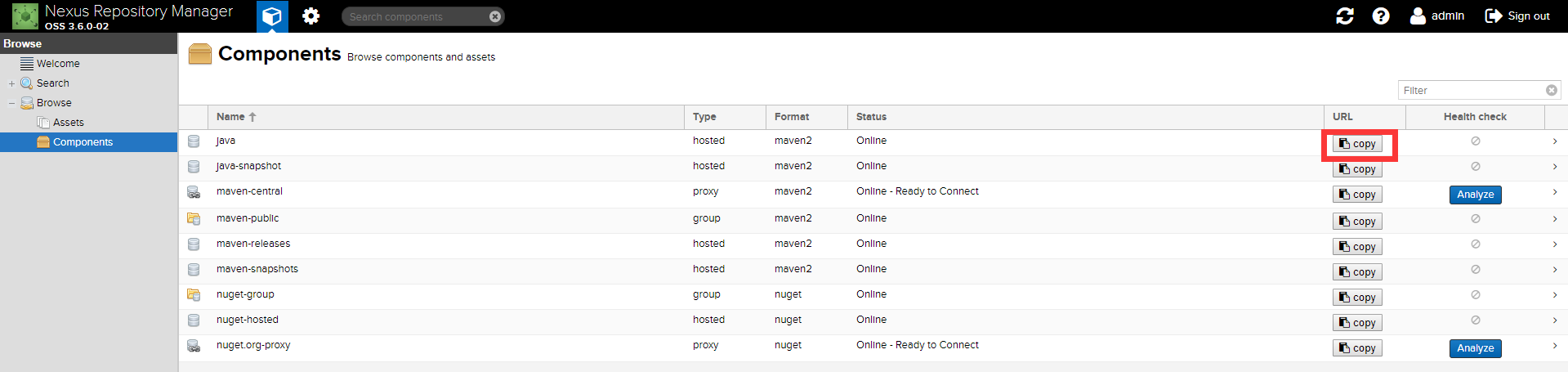Copy URL of nuget-group repository
This screenshot has height=372, width=1568.
1357,298
